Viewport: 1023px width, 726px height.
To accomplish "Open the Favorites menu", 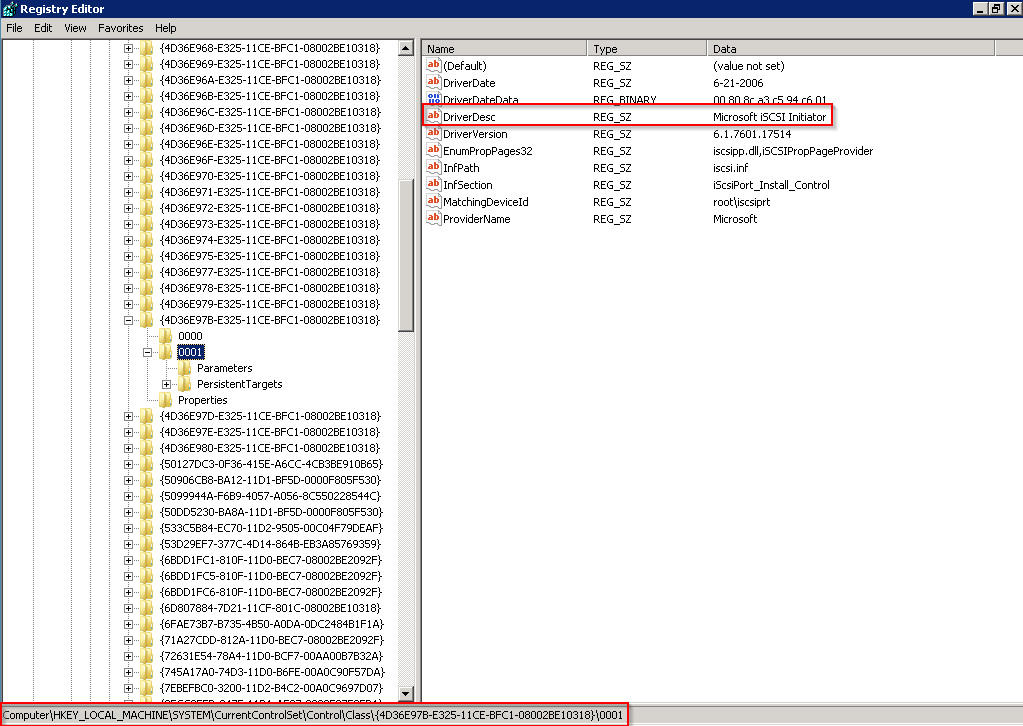I will pyautogui.click(x=120, y=28).
